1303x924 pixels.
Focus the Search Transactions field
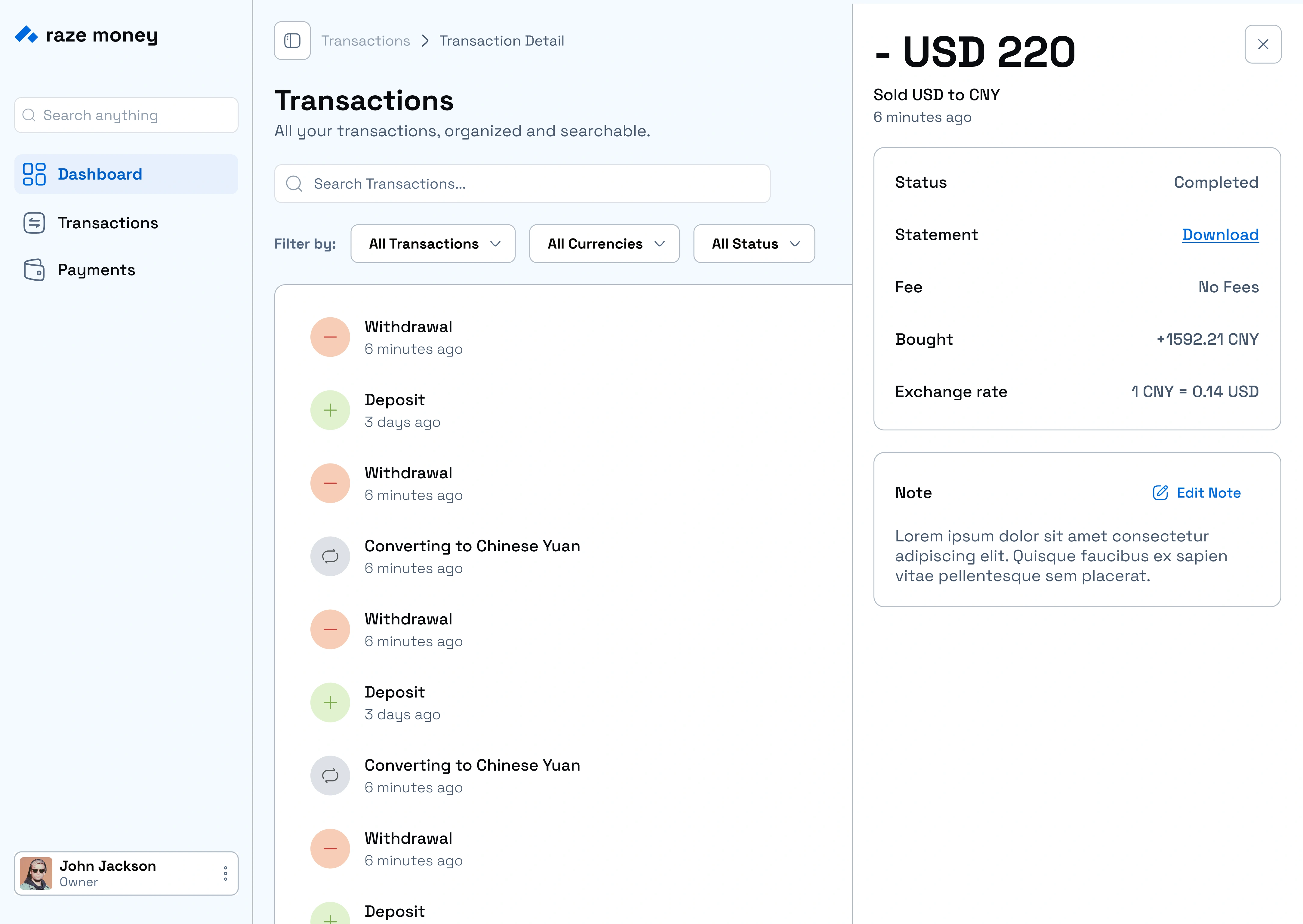(522, 184)
